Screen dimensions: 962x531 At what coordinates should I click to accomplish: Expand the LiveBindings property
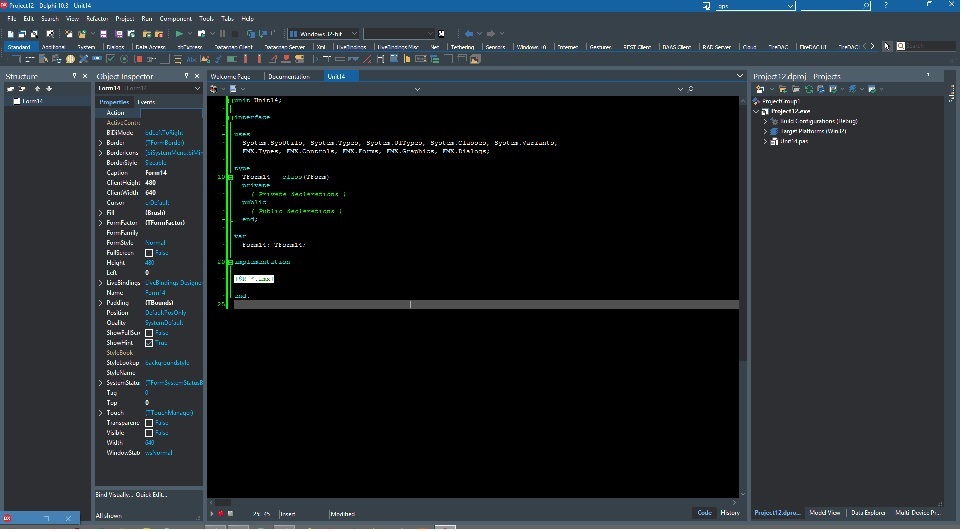click(101, 283)
